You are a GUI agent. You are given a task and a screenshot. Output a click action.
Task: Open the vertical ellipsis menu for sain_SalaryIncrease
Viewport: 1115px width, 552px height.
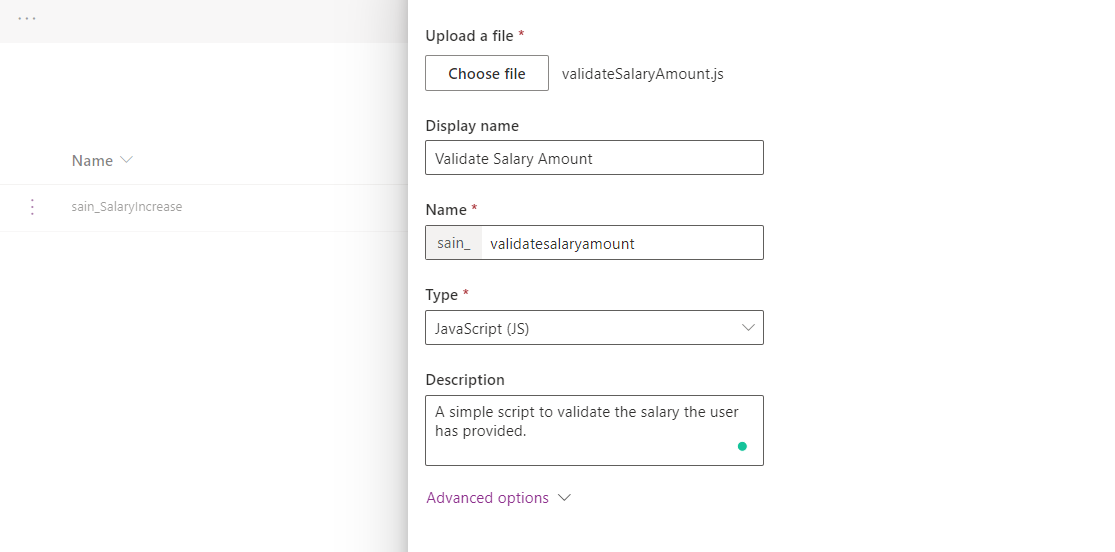coord(32,207)
